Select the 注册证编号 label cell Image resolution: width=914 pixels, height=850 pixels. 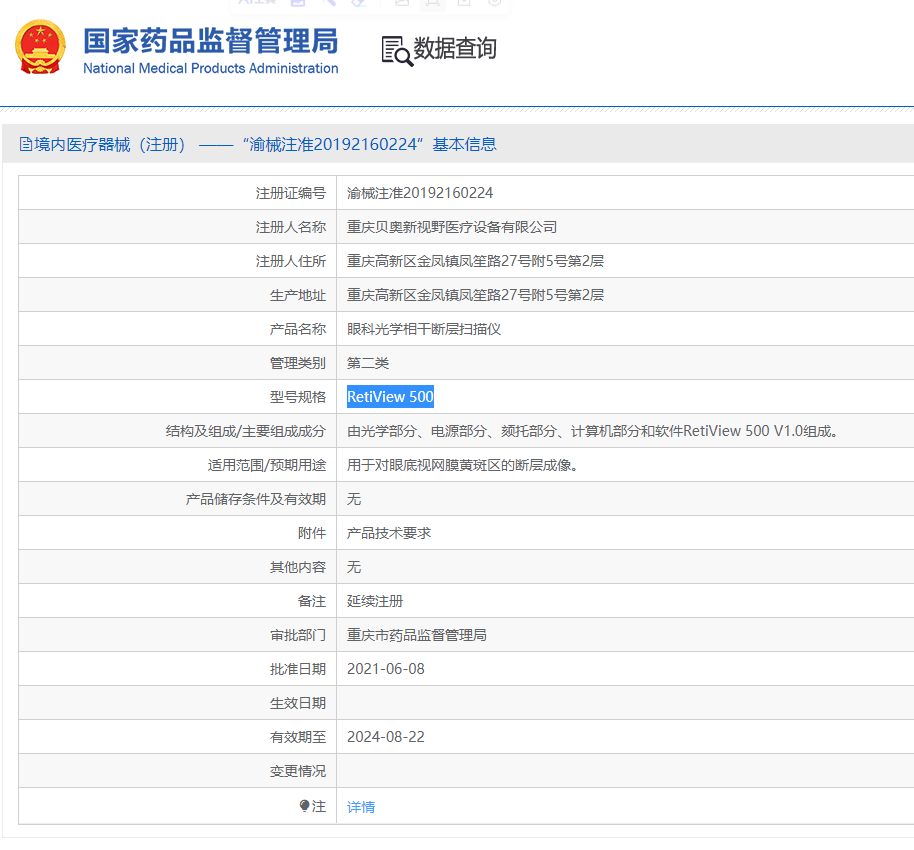[x=177, y=192]
